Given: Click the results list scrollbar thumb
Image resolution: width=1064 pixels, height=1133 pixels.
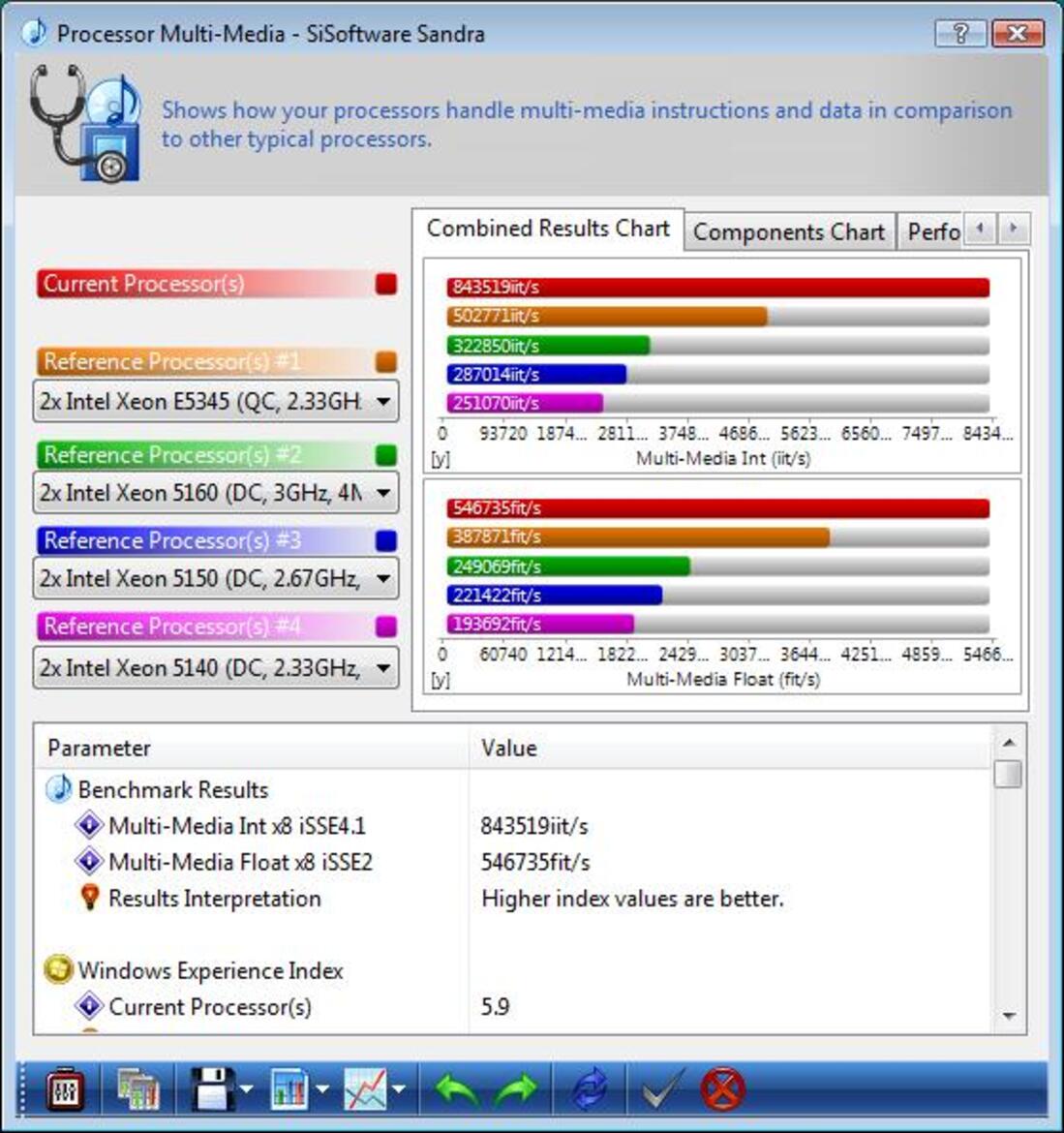Looking at the screenshot, I should pos(1009,774).
